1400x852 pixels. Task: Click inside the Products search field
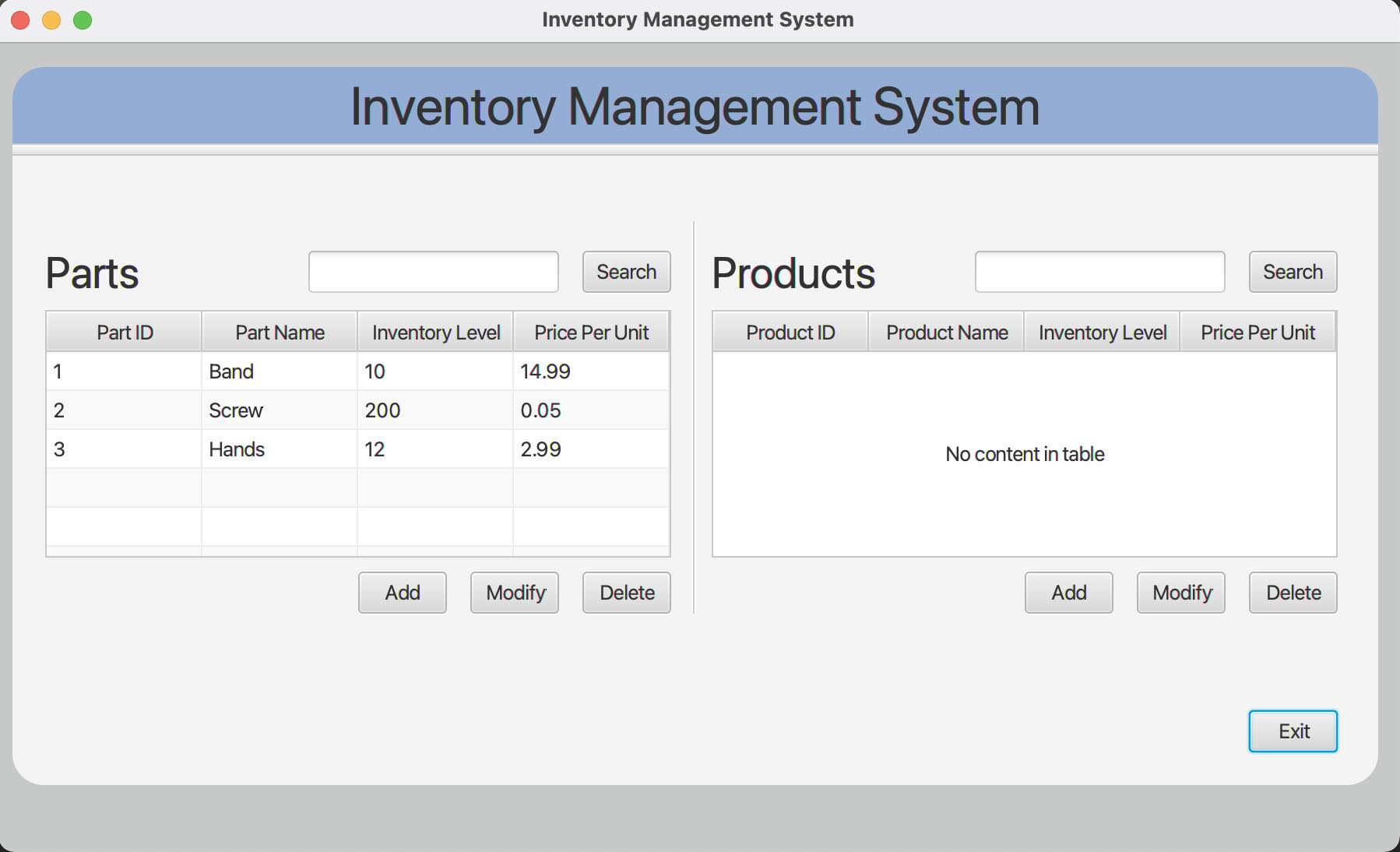pos(1100,272)
